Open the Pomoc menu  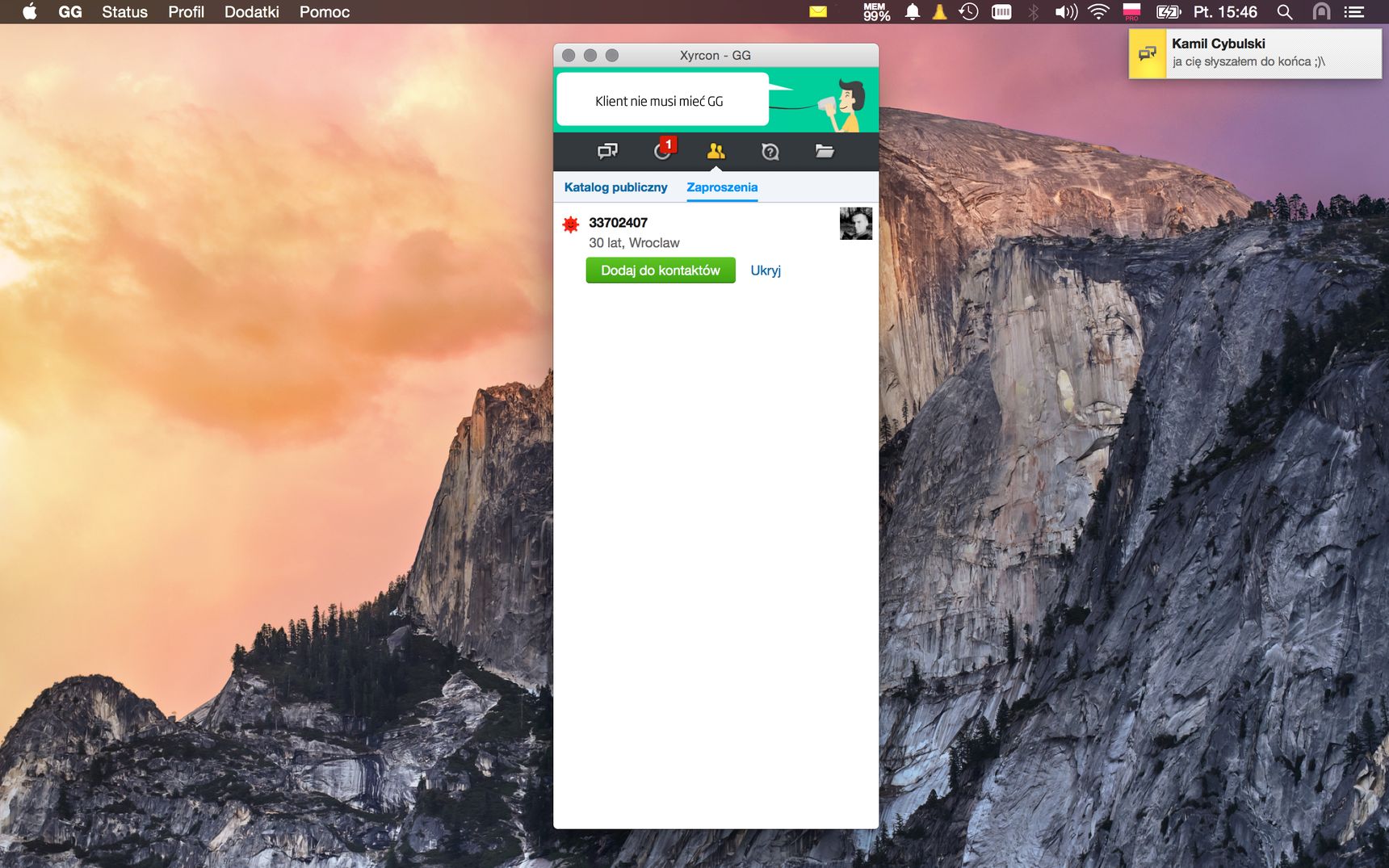click(325, 12)
